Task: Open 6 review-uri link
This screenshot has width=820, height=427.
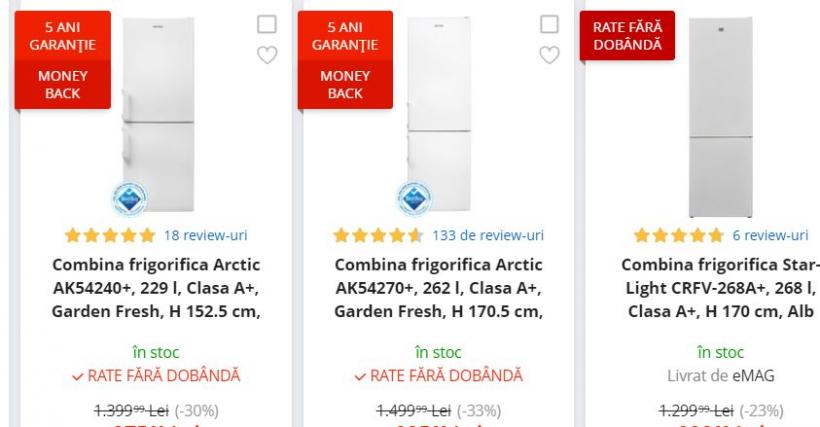Action: [x=769, y=236]
